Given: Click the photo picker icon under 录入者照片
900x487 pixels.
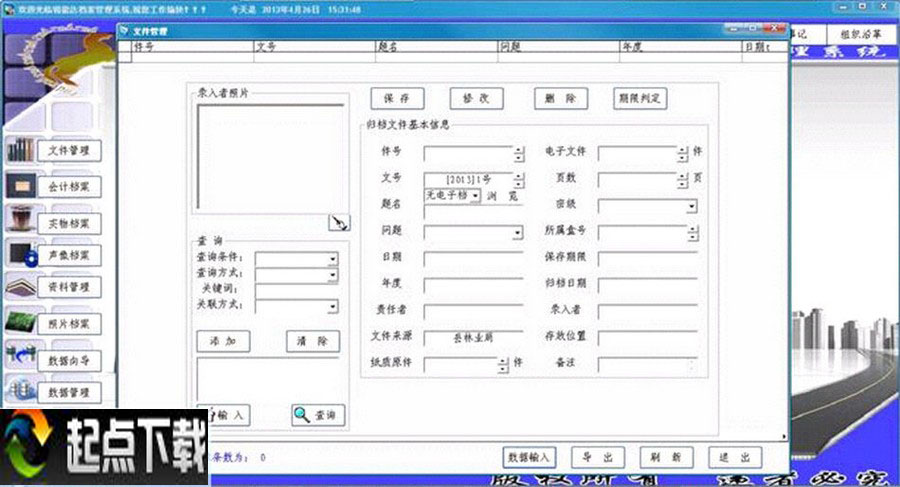Looking at the screenshot, I should click(x=339, y=222).
